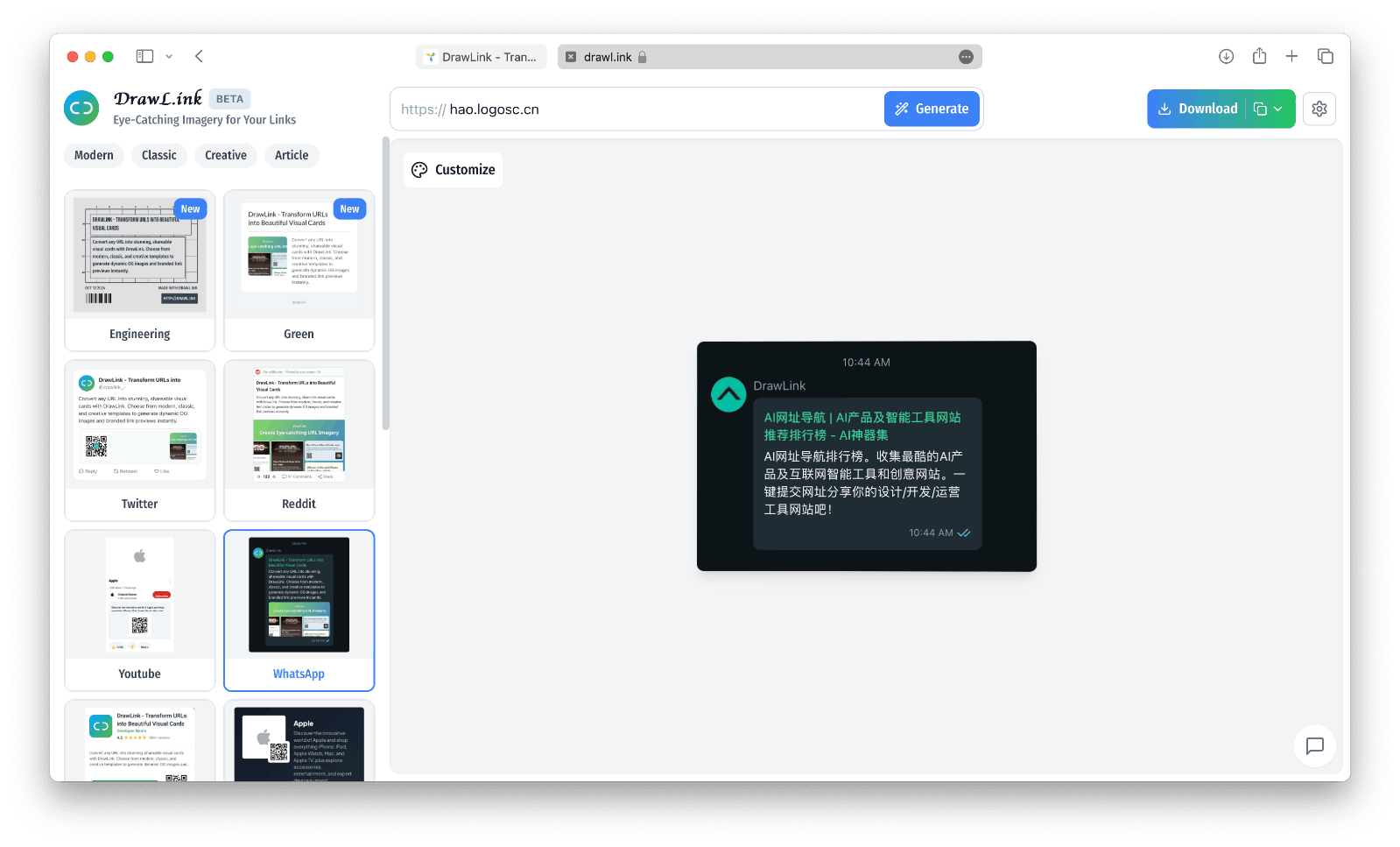Choose the app store style template card

[x=140, y=741]
